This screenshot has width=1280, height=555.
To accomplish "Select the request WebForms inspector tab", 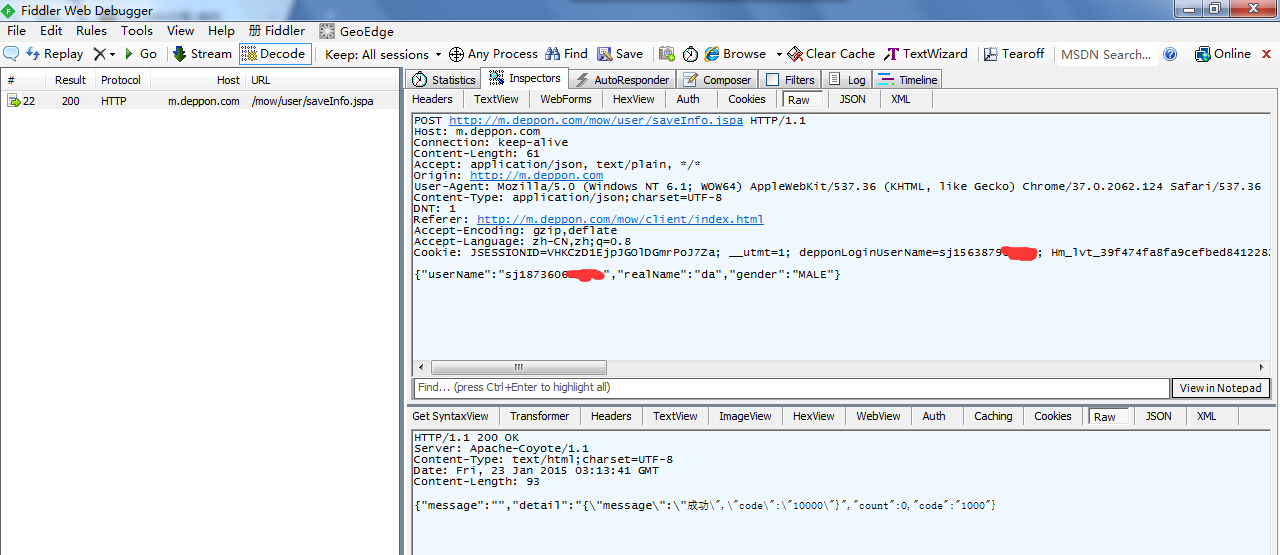I will (x=566, y=99).
